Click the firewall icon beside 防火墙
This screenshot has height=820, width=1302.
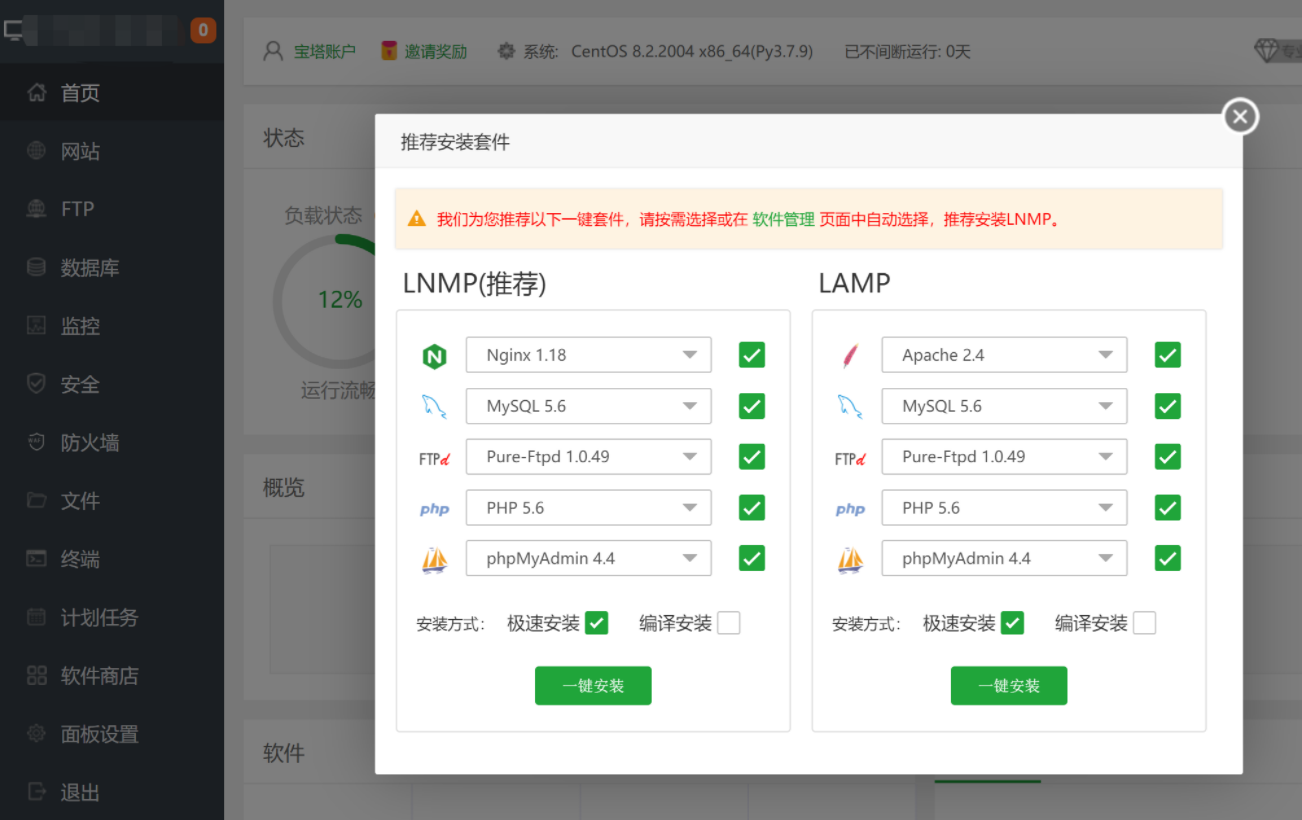(x=37, y=442)
